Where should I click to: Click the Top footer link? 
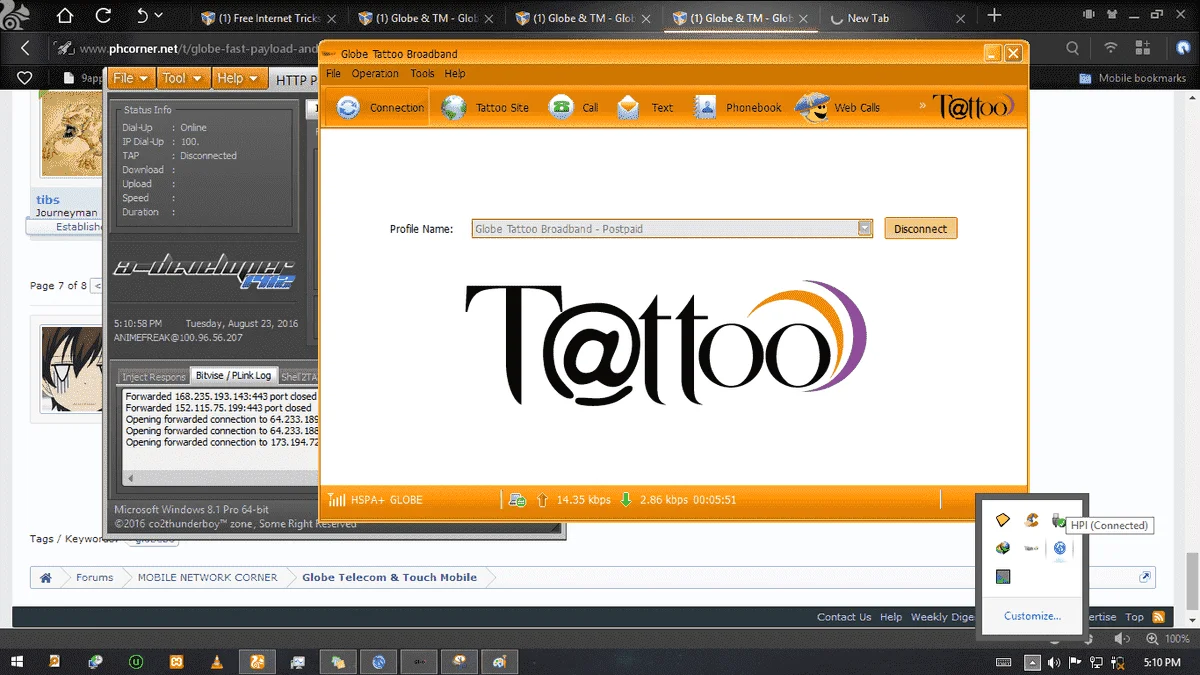pyautogui.click(x=1134, y=617)
